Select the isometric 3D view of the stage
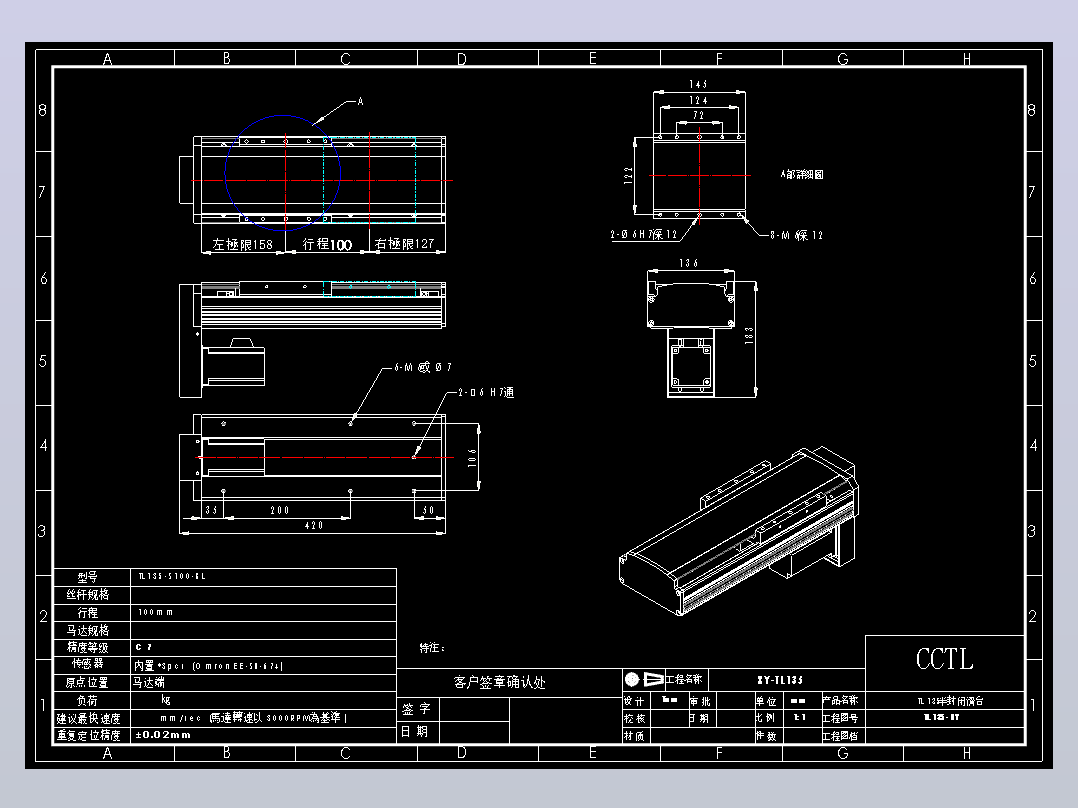 click(739, 531)
